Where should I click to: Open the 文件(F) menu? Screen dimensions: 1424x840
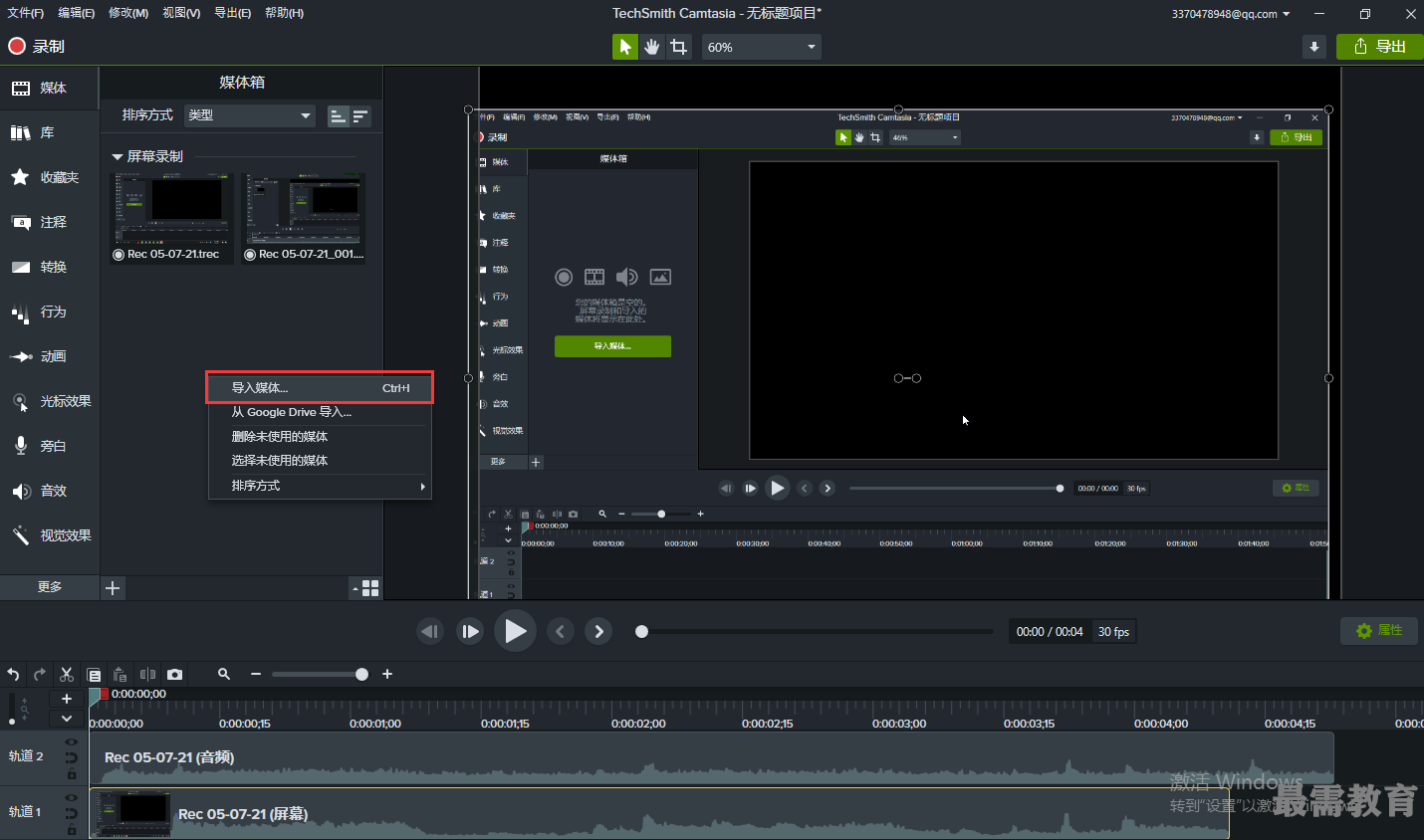coord(26,13)
